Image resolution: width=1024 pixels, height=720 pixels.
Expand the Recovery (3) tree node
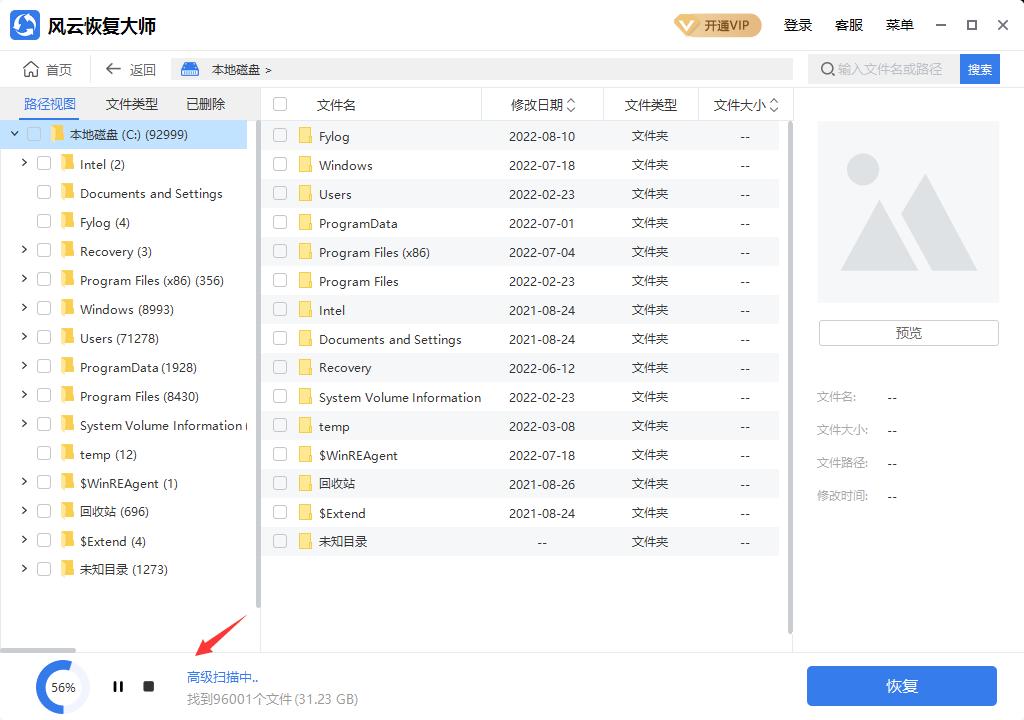point(23,251)
